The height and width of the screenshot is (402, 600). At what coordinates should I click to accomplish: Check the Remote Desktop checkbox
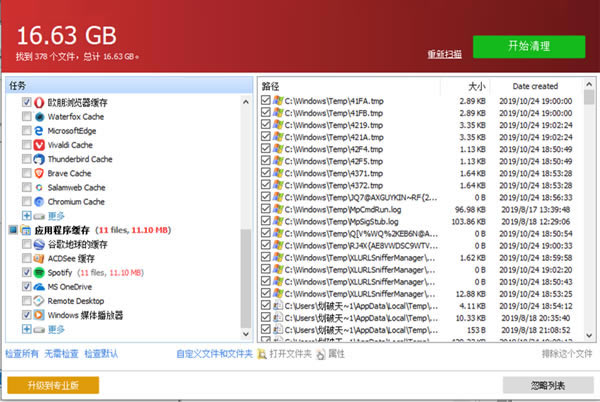coord(26,301)
